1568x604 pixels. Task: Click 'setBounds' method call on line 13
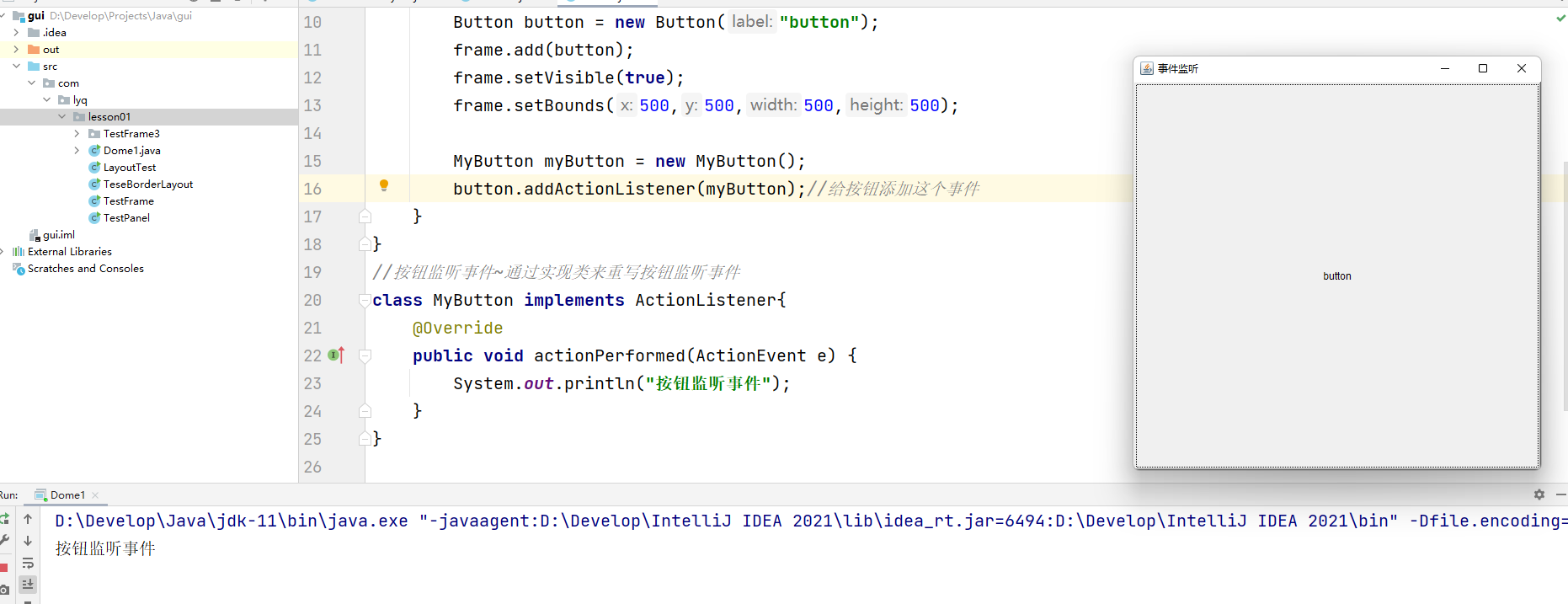coord(559,105)
